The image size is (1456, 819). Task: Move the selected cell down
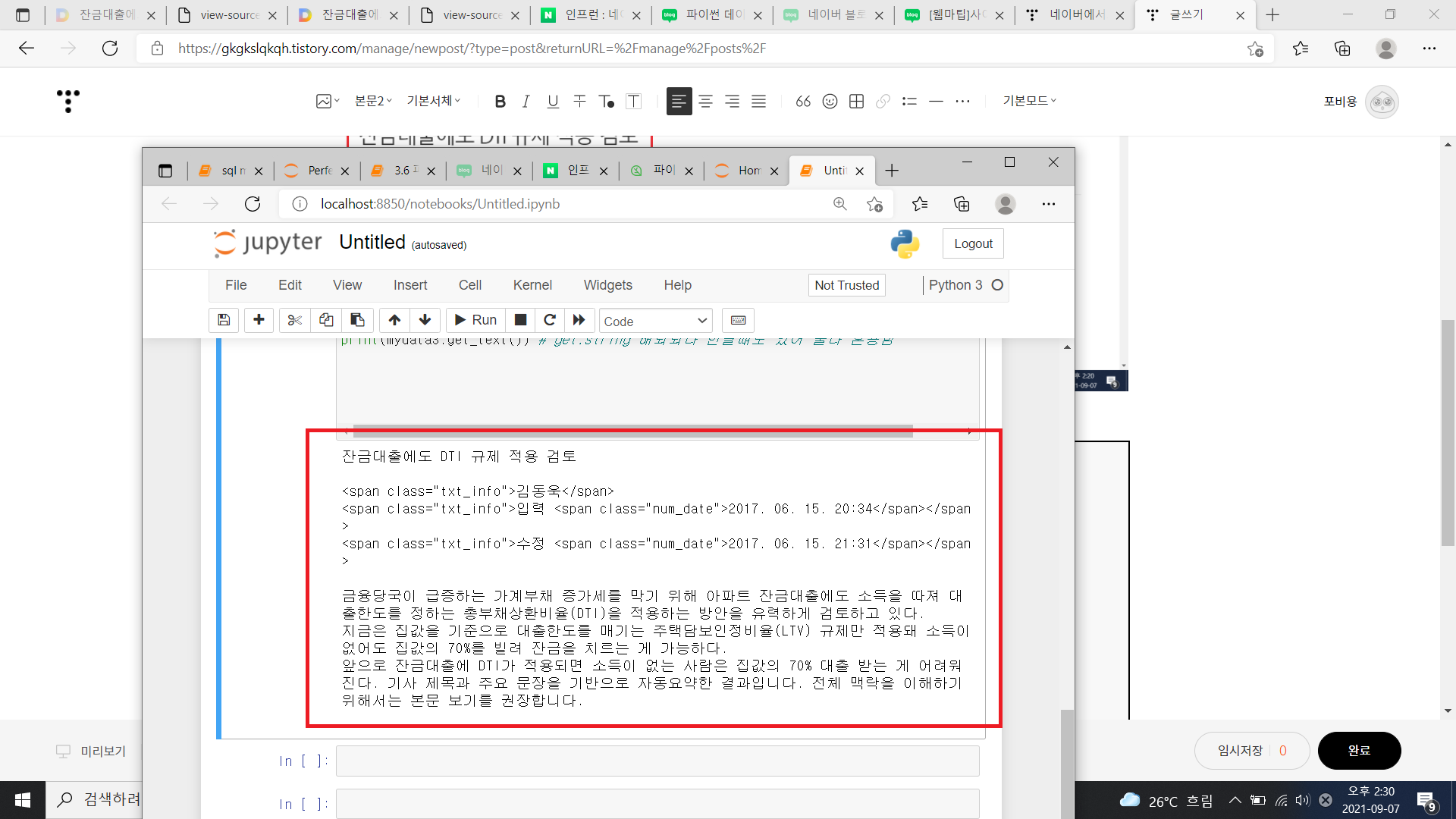pos(425,320)
